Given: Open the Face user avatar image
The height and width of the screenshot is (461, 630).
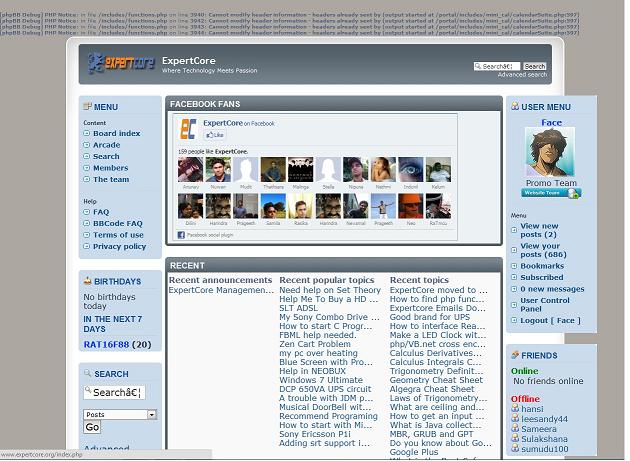Looking at the screenshot, I should [550, 153].
